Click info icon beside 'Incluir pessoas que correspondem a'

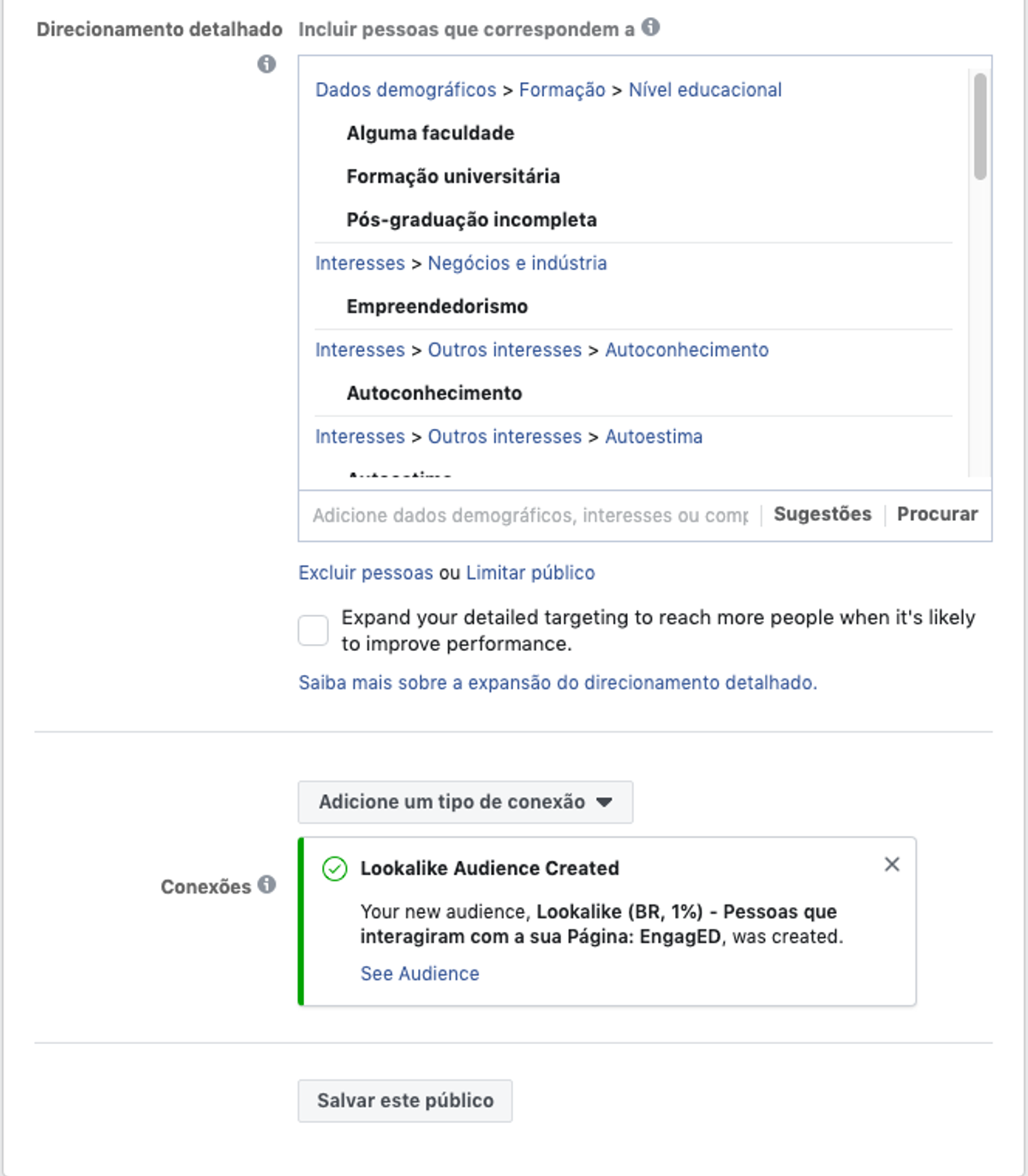click(651, 27)
